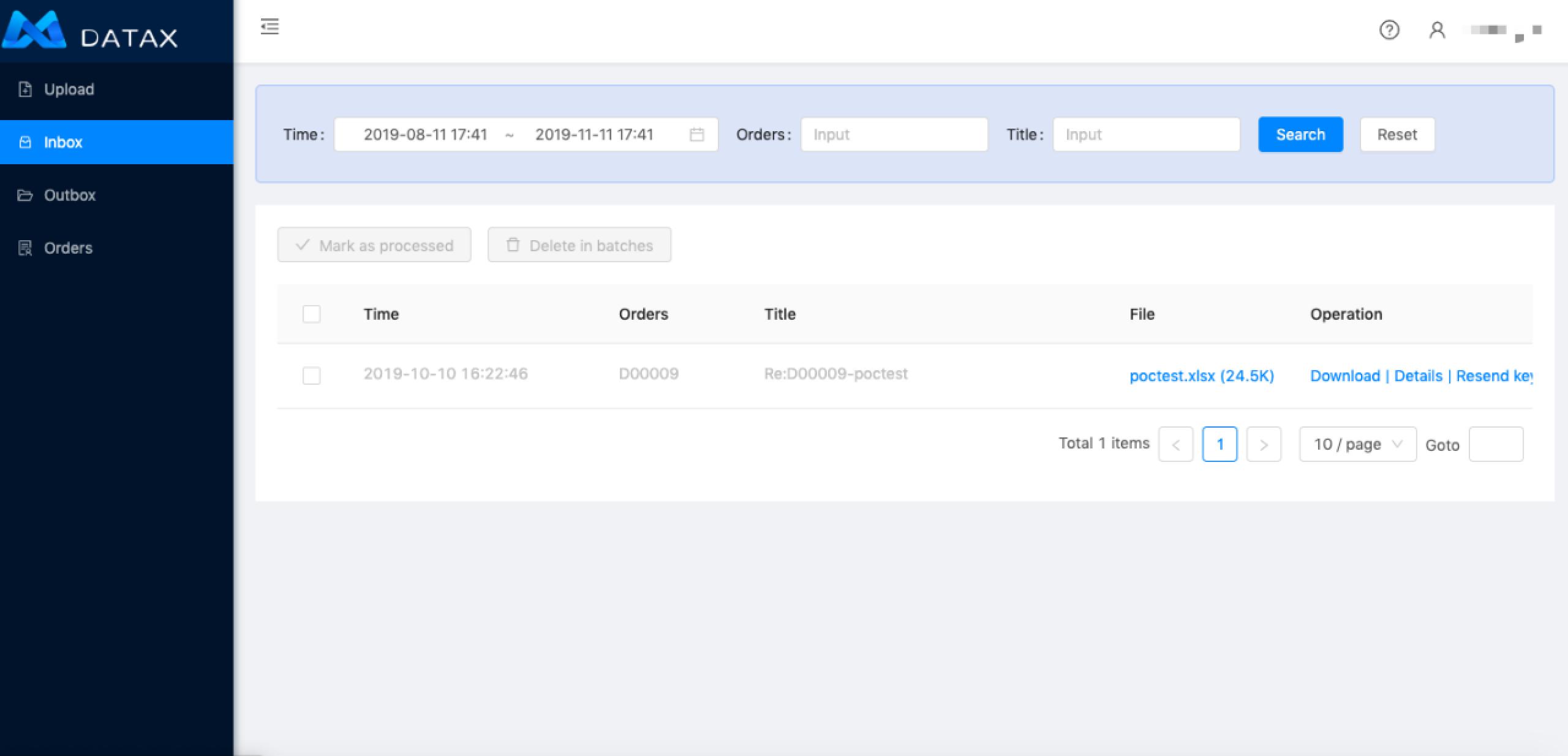Click the next page arrow
1568x756 pixels.
[1264, 444]
